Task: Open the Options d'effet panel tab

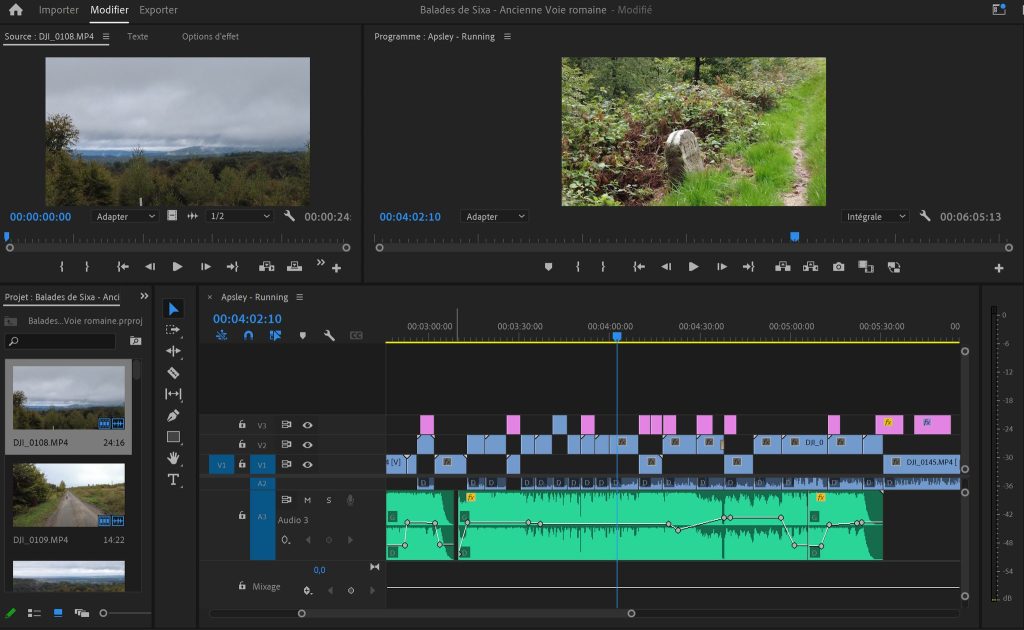Action: (210, 37)
